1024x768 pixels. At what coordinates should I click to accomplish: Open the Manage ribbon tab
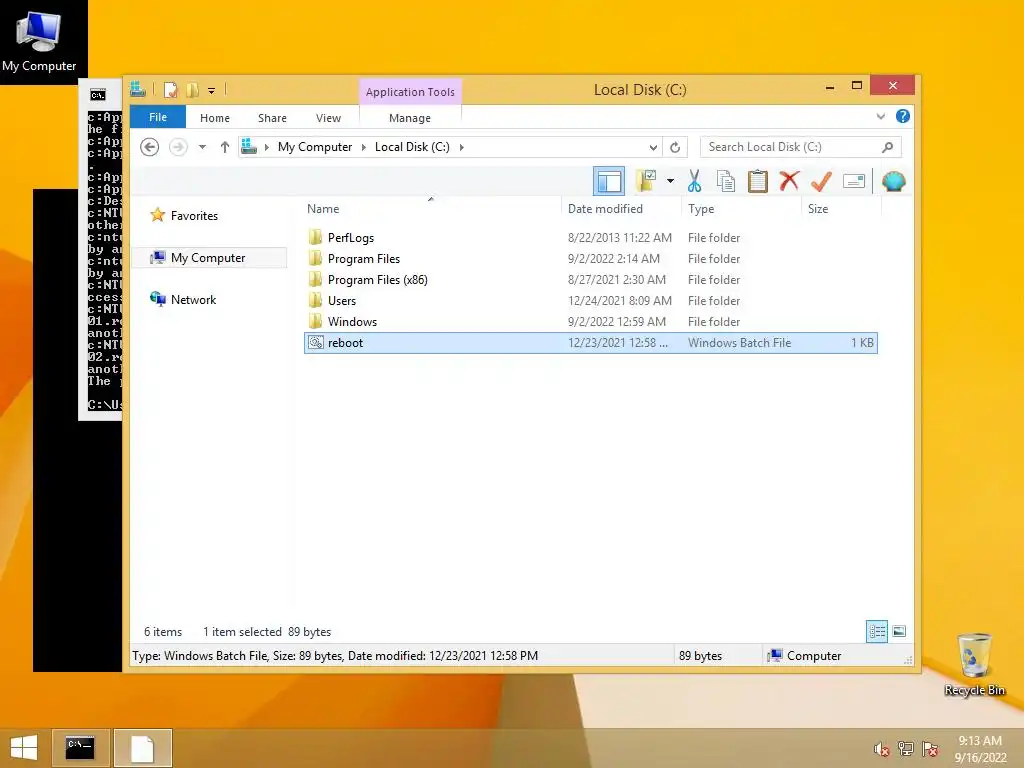tap(409, 118)
